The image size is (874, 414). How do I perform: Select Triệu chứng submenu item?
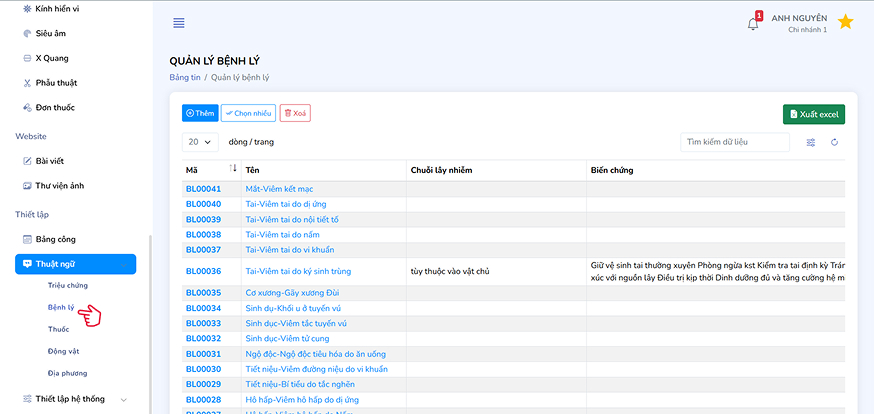(68, 286)
